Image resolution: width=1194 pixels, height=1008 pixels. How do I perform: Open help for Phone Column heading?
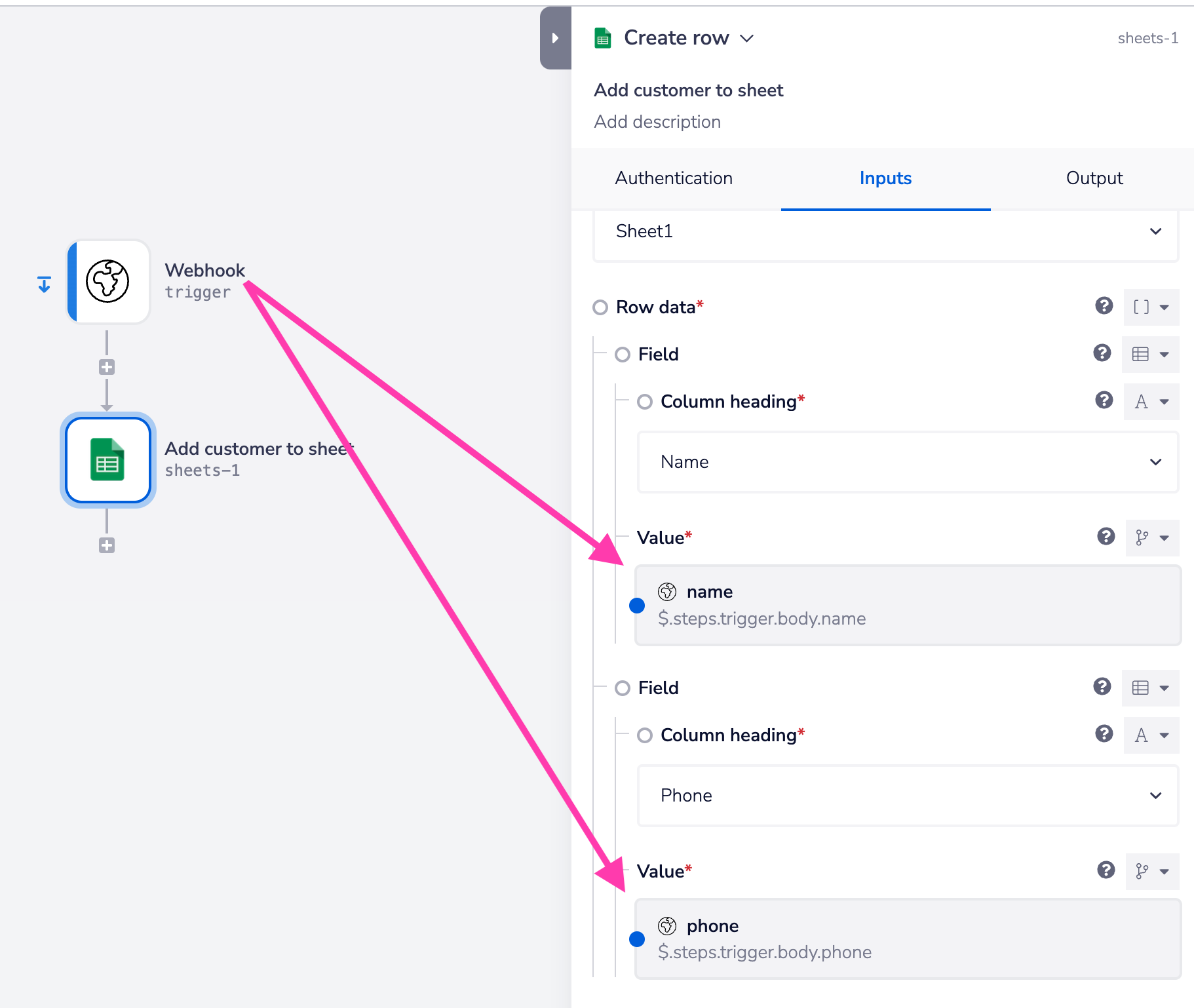click(x=1104, y=734)
